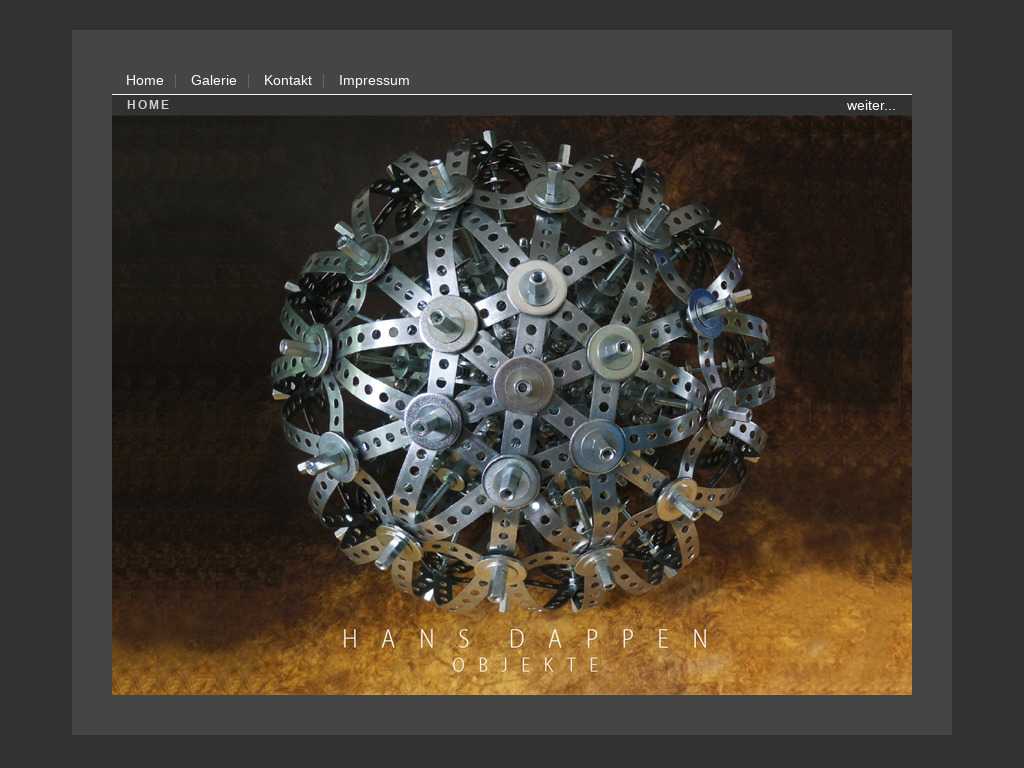This screenshot has width=1024, height=768.
Task: Click the metal sphere sculpture image
Action: coord(512,405)
